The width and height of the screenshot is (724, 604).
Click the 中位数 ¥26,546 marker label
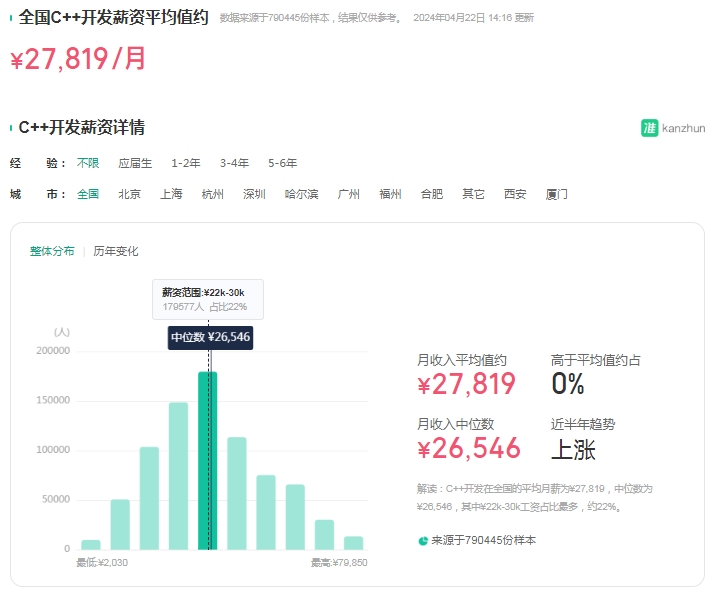[x=210, y=338]
